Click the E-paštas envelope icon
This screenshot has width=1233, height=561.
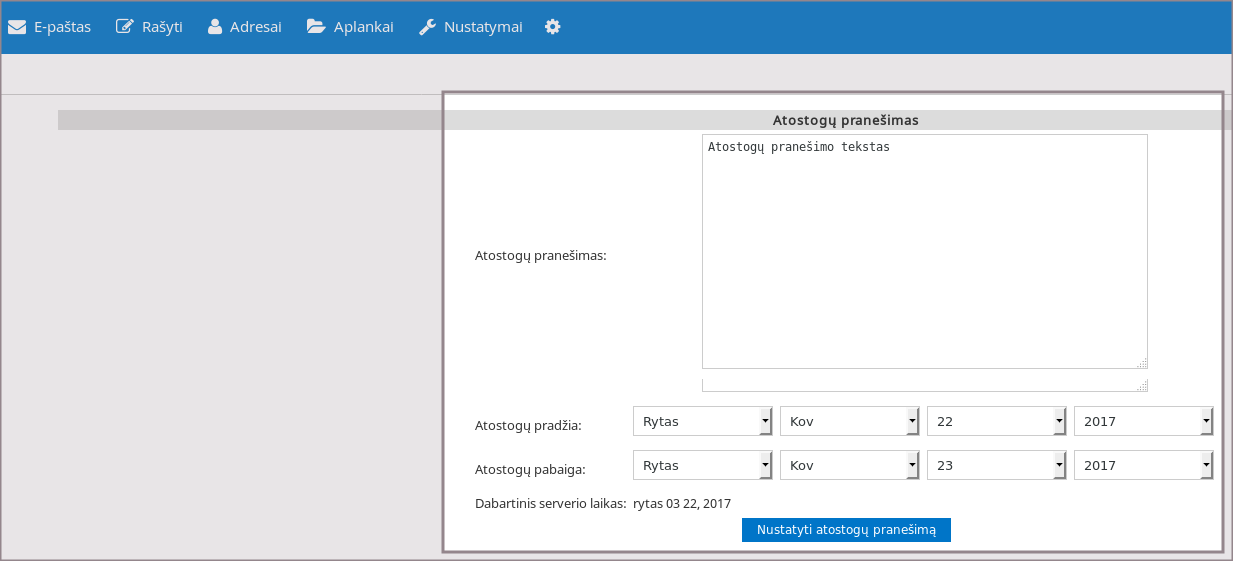point(17,27)
